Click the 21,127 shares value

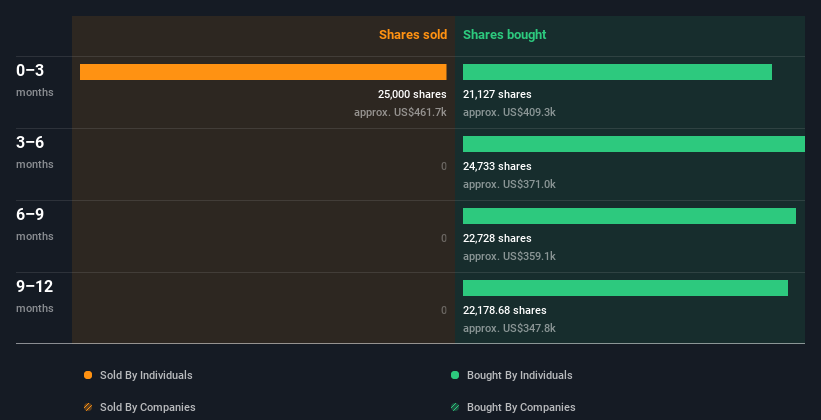[x=497, y=94]
